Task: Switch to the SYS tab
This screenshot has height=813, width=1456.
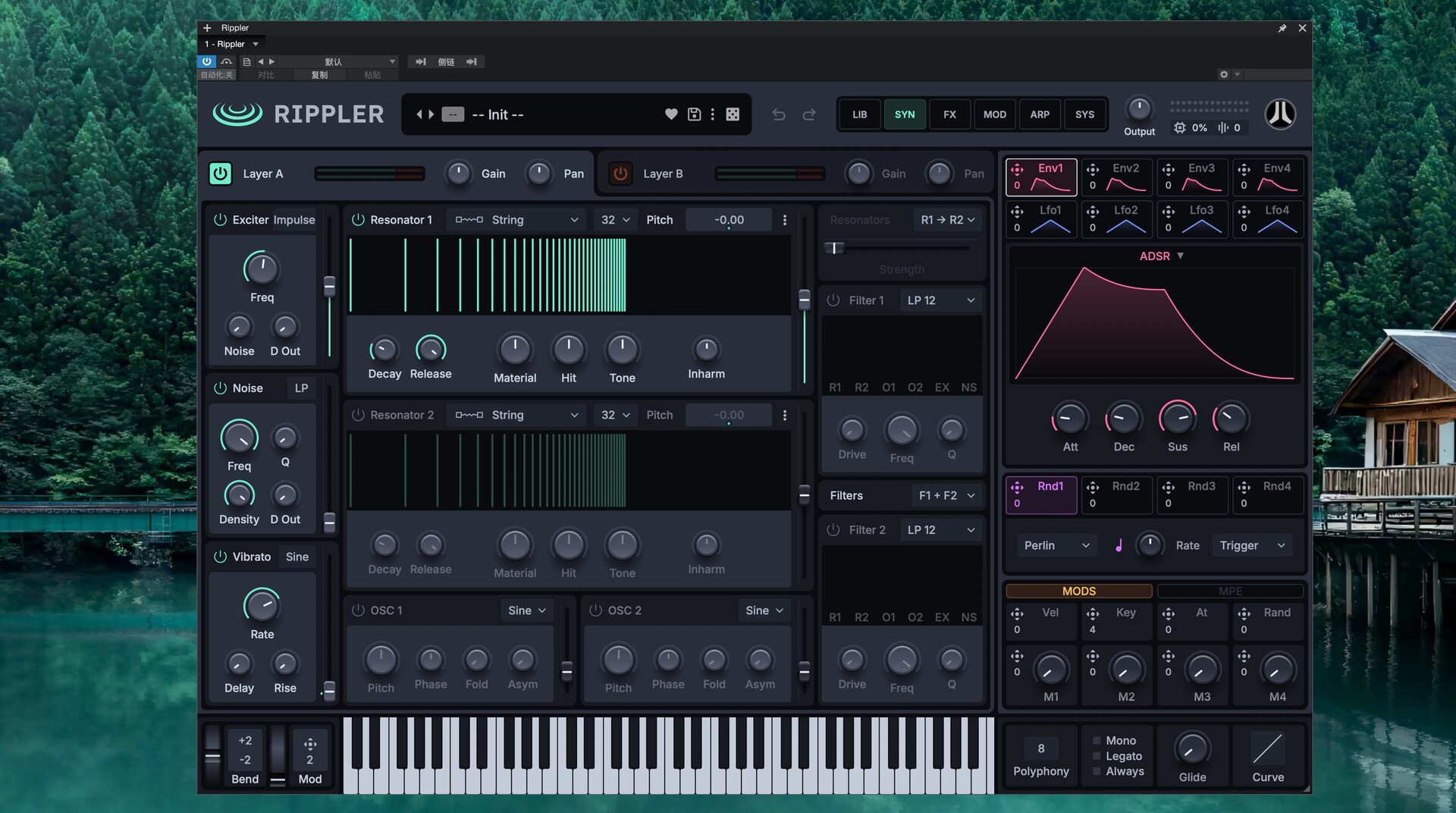Action: click(1084, 115)
